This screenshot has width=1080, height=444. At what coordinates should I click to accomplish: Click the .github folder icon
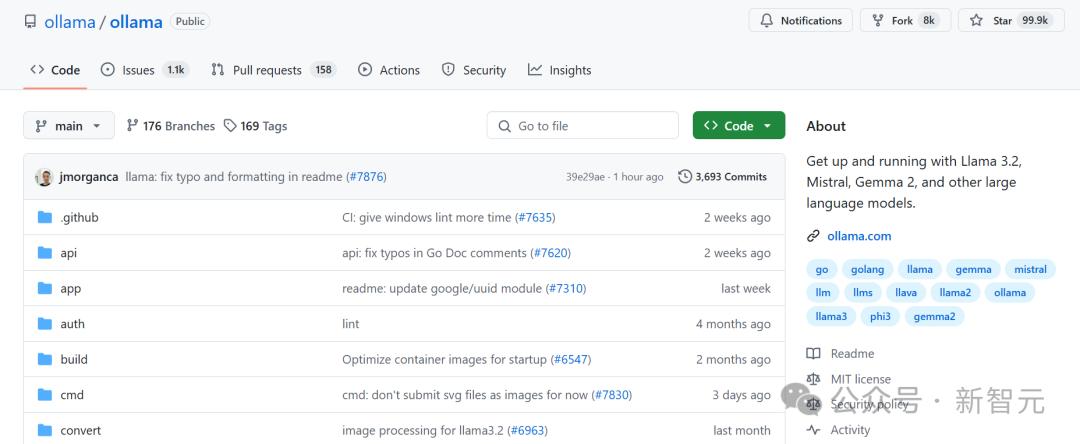44,218
